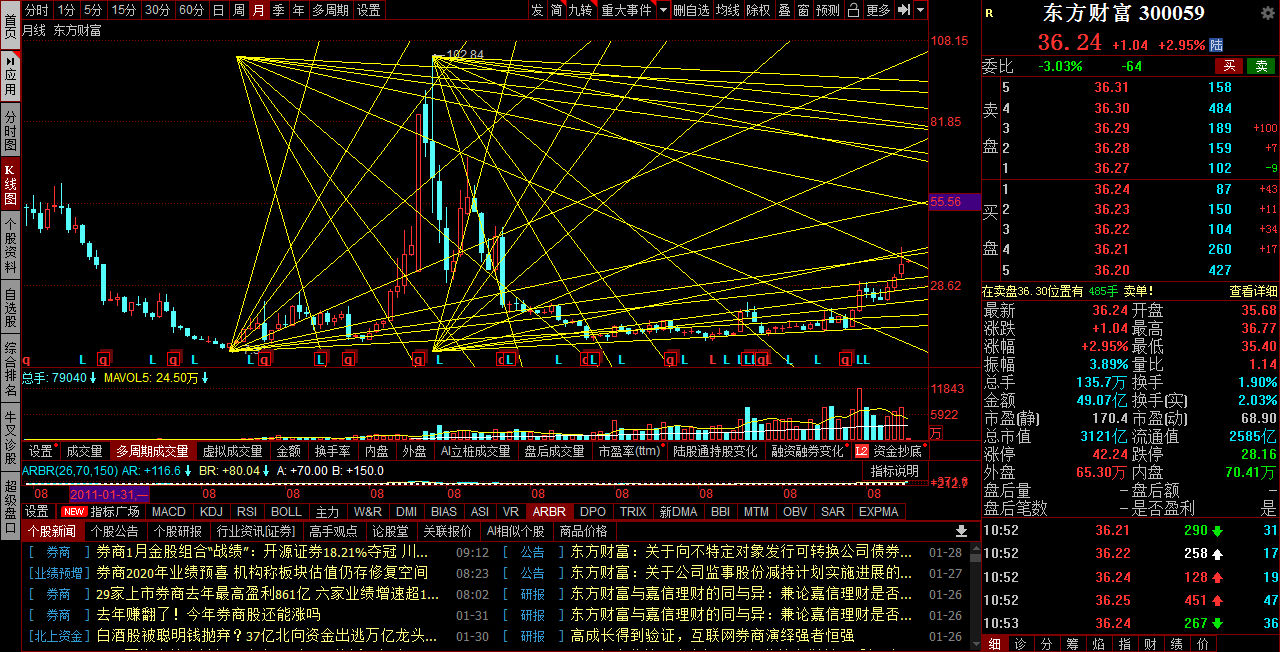The width and height of the screenshot is (1280, 652).
Task: Select KDJ indicator tab
Action: pos(211,511)
